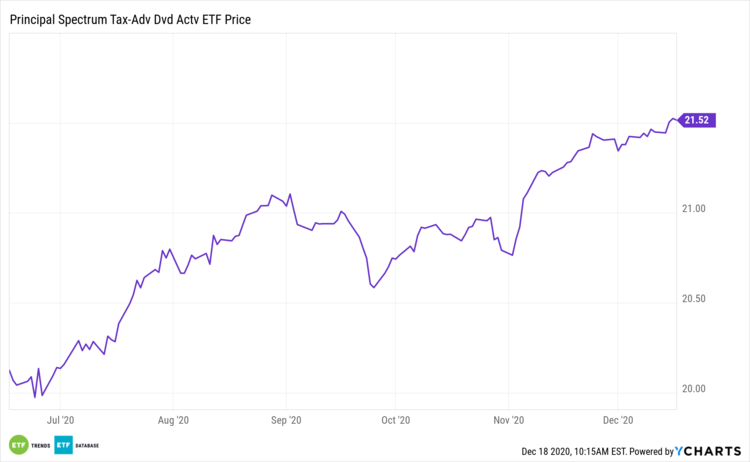Click the blue ETF Database logo
Screen dimensions: 750x462
61,445
